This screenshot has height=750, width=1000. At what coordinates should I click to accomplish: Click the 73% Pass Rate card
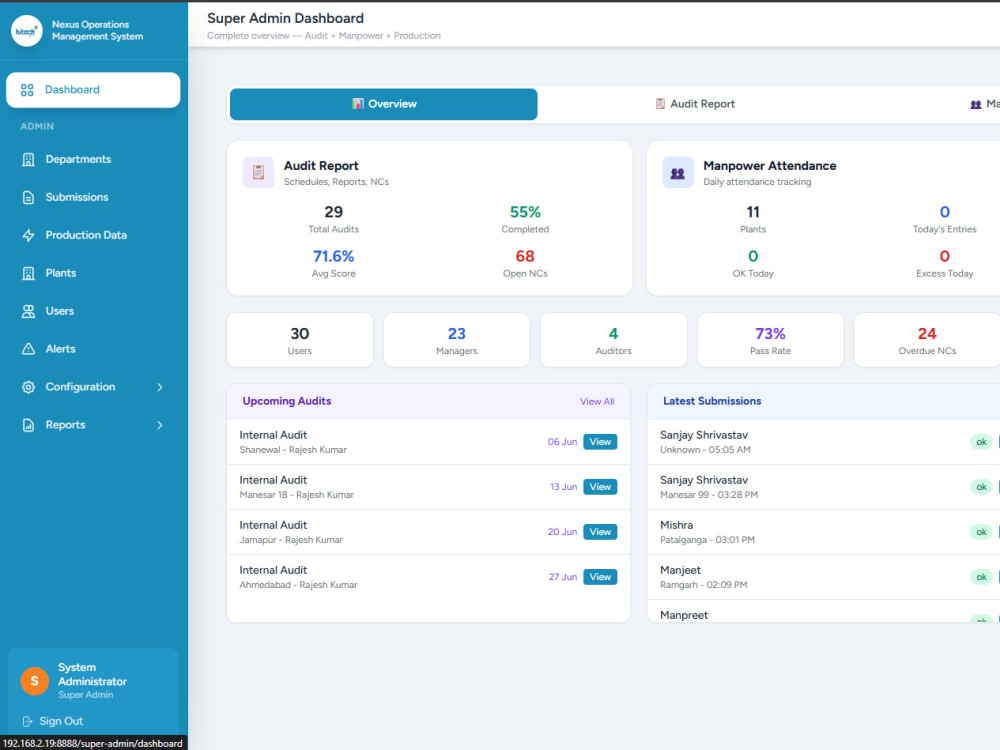coord(770,340)
